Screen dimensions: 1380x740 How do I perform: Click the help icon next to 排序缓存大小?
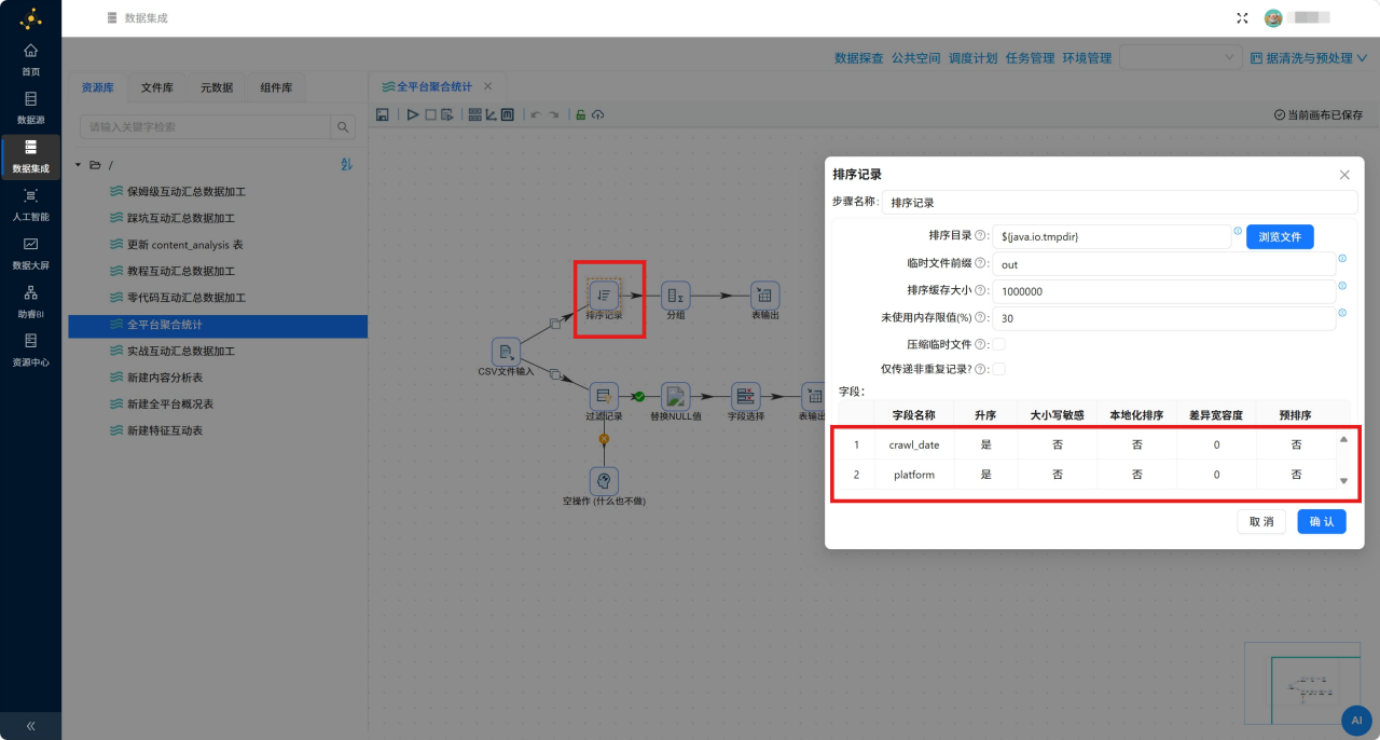coord(980,290)
